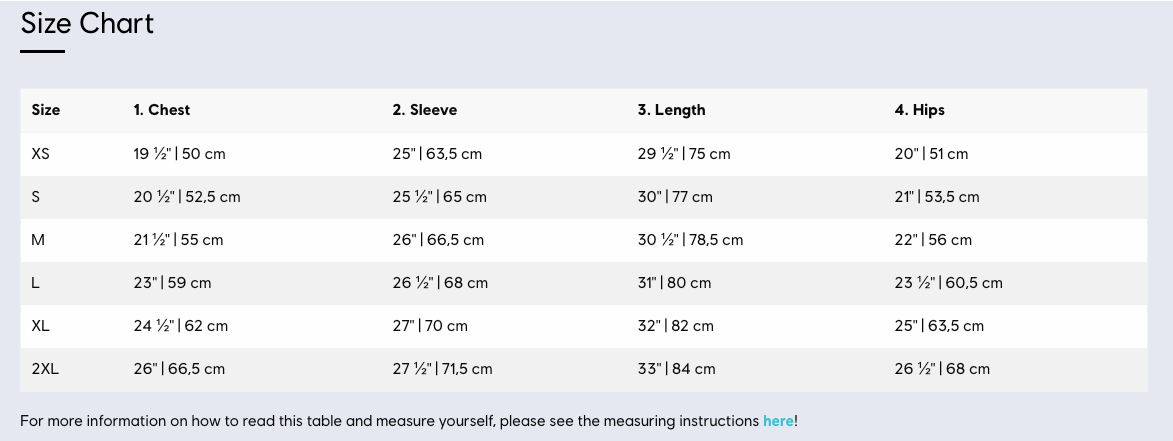The height and width of the screenshot is (441, 1173).
Task: Click the XS size row label
Action: pyautogui.click(x=40, y=154)
